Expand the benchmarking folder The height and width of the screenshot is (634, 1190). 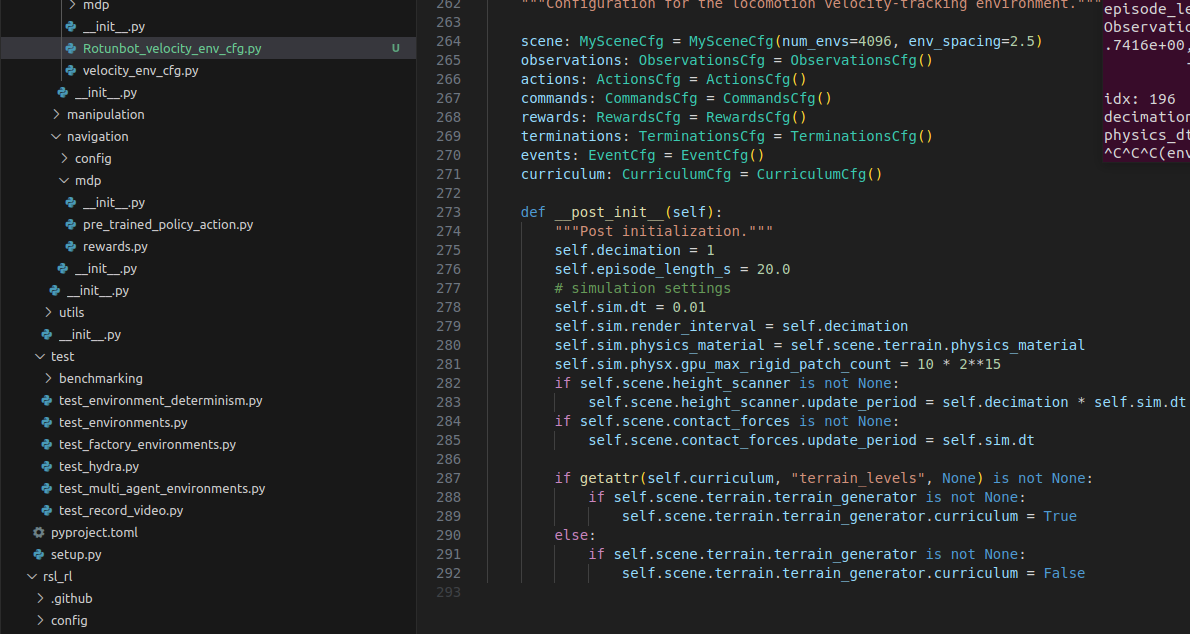pos(101,378)
